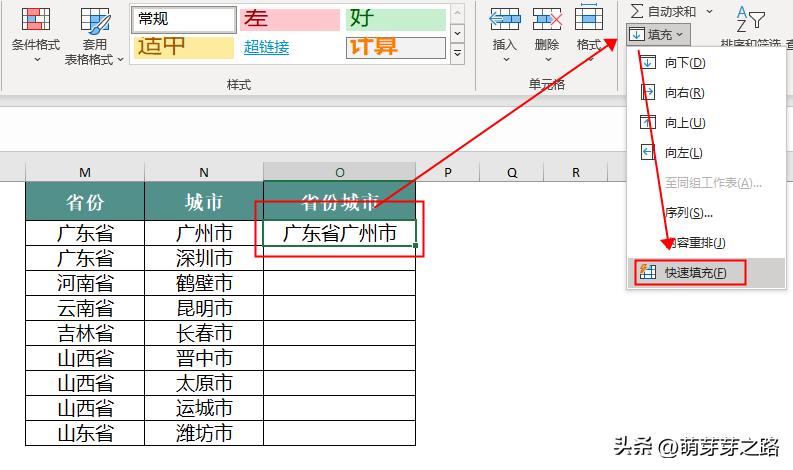Image resolution: width=793 pixels, height=470 pixels.
Task: Select the cell containing 昆明市
Action: (x=204, y=308)
